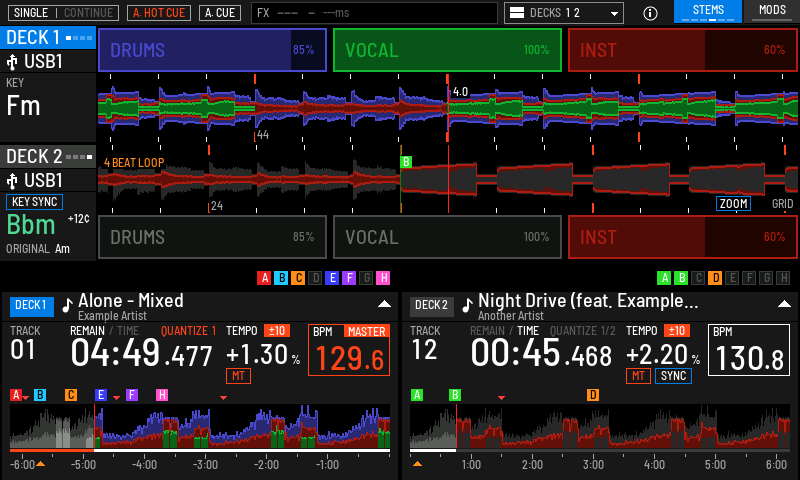This screenshot has width=800, height=480.
Task: Select empty Deck 2 hot cue slot E
Action: 732,278
